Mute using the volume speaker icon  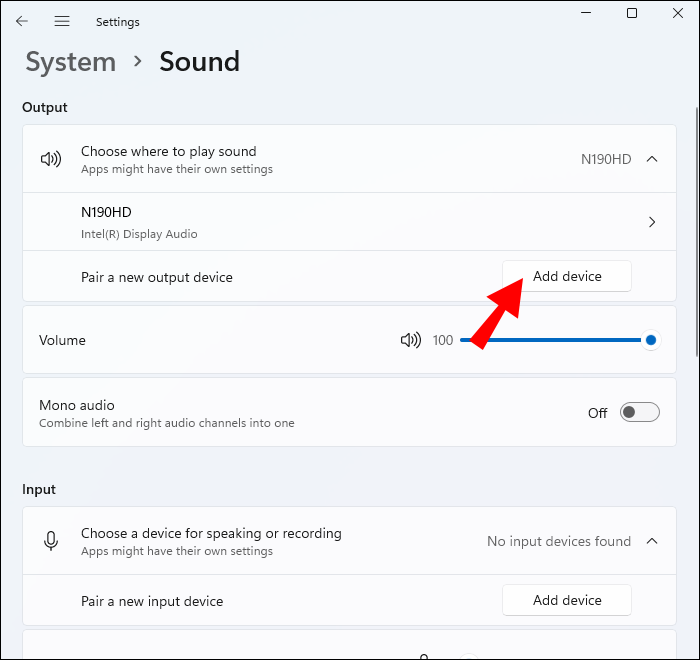click(x=410, y=340)
